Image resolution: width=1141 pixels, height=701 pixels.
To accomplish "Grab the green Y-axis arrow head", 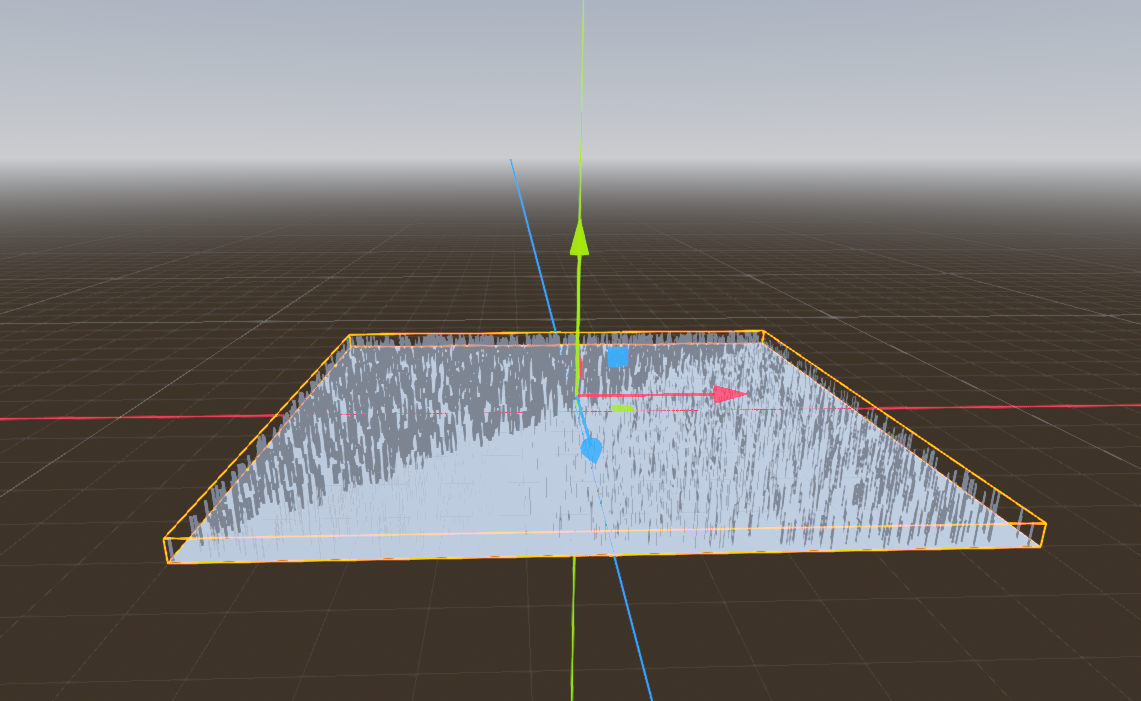I will tap(579, 237).
